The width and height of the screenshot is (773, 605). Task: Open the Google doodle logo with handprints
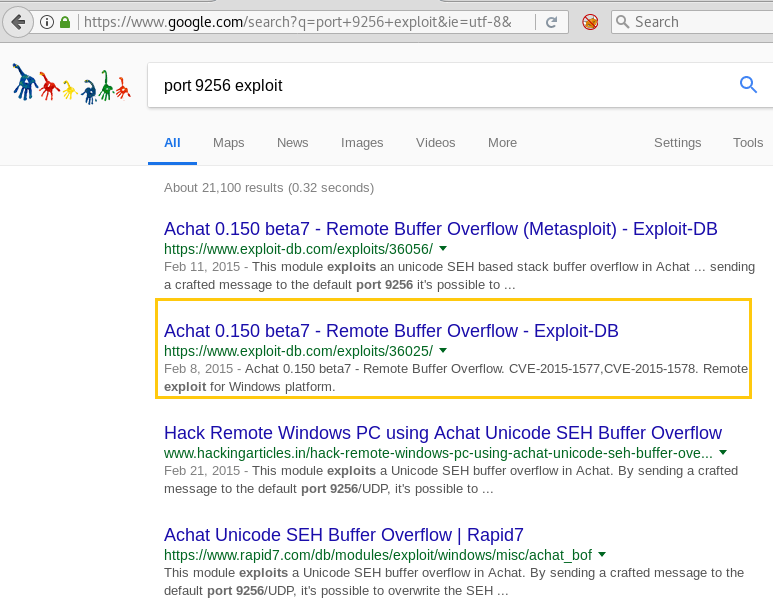click(71, 84)
